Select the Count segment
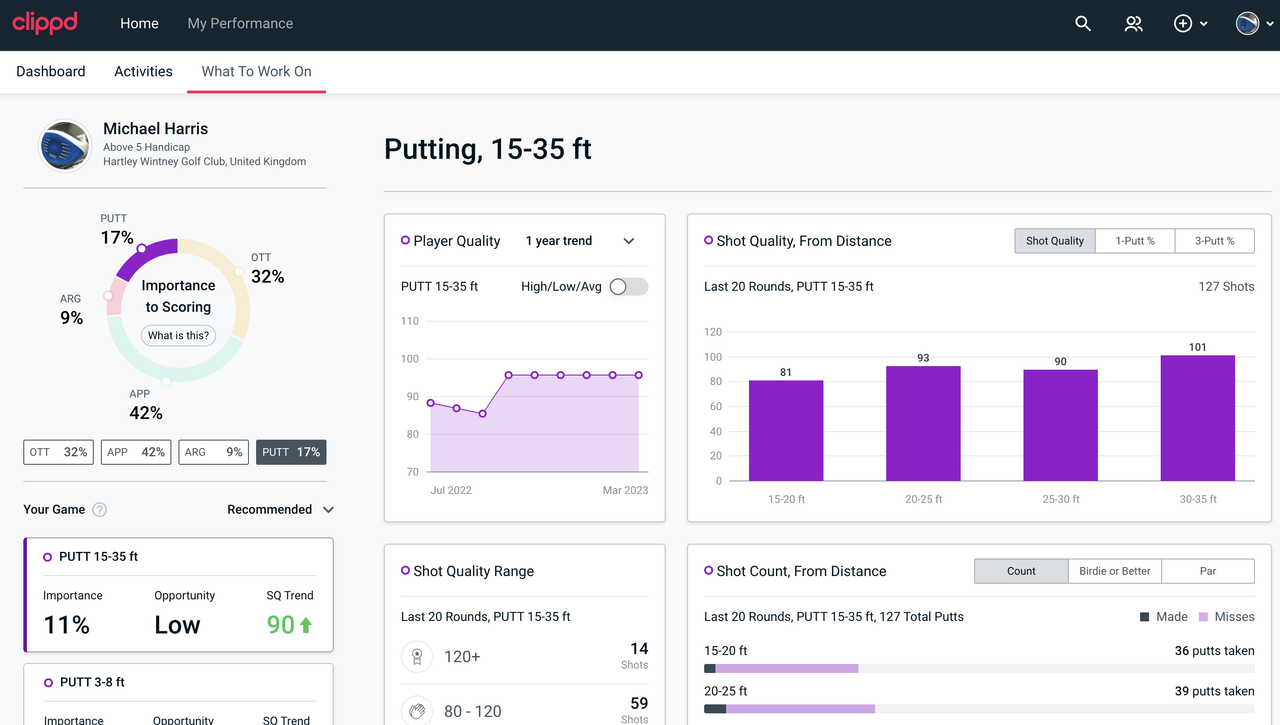1280x725 pixels. tap(1021, 571)
